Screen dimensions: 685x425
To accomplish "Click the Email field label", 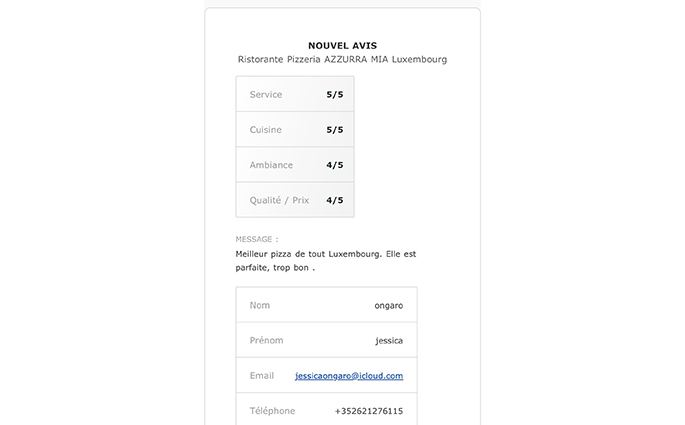I will [262, 376].
